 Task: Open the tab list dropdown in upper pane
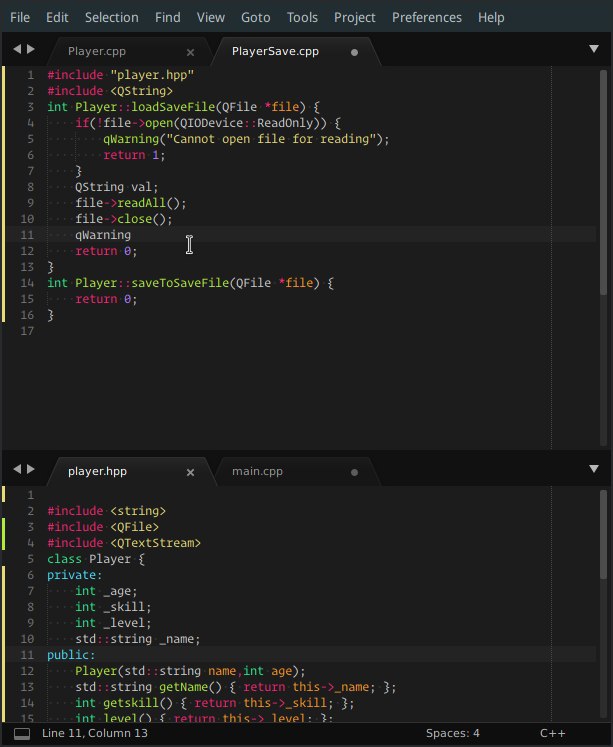pyautogui.click(x=593, y=49)
